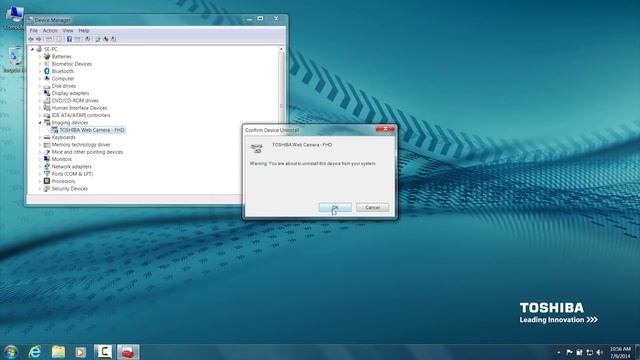Click the Forward arrow in Device Manager toolbar
Image resolution: width=640 pixels, height=360 pixels.
(39, 39)
